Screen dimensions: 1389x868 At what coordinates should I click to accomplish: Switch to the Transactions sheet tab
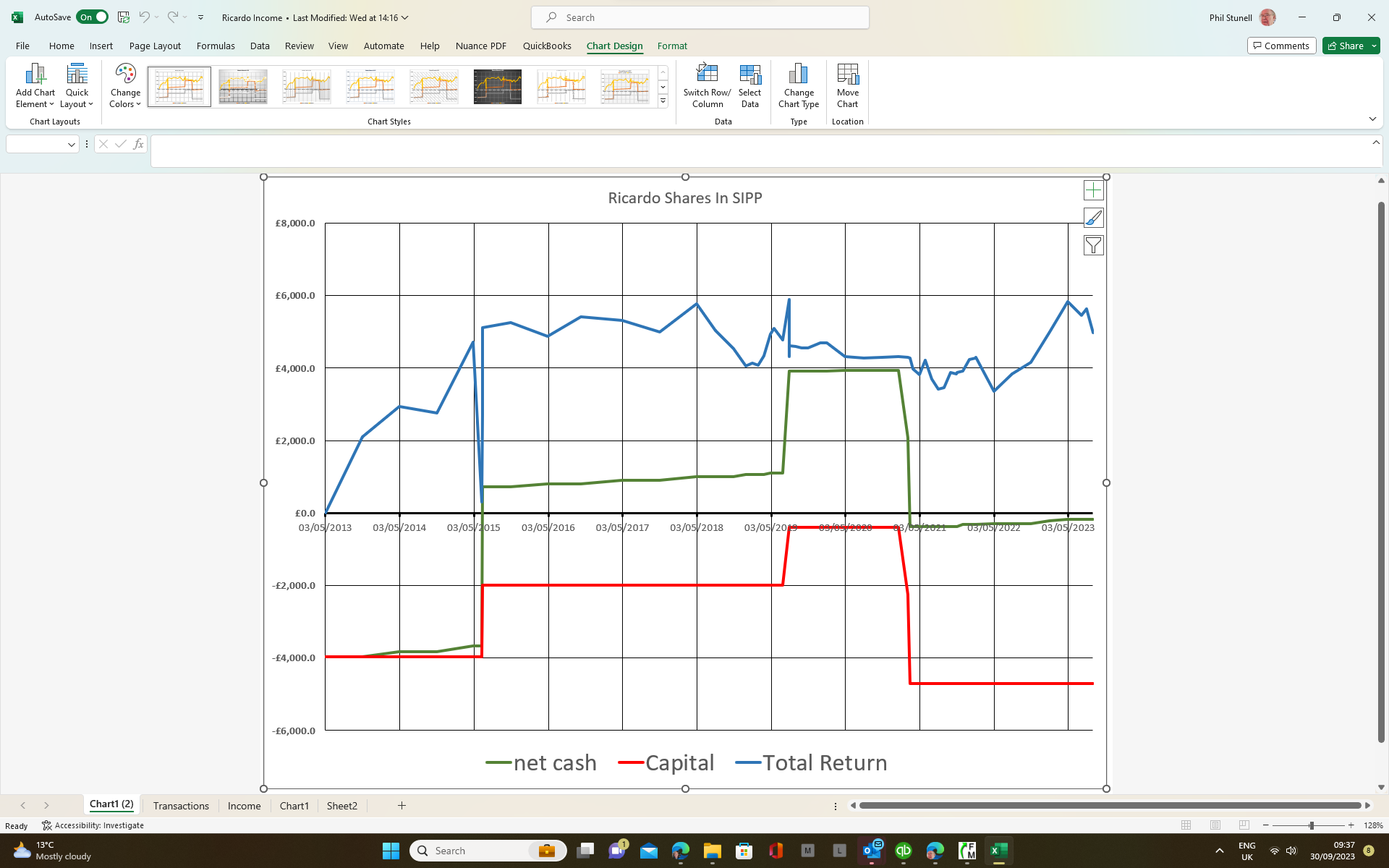coord(180,805)
